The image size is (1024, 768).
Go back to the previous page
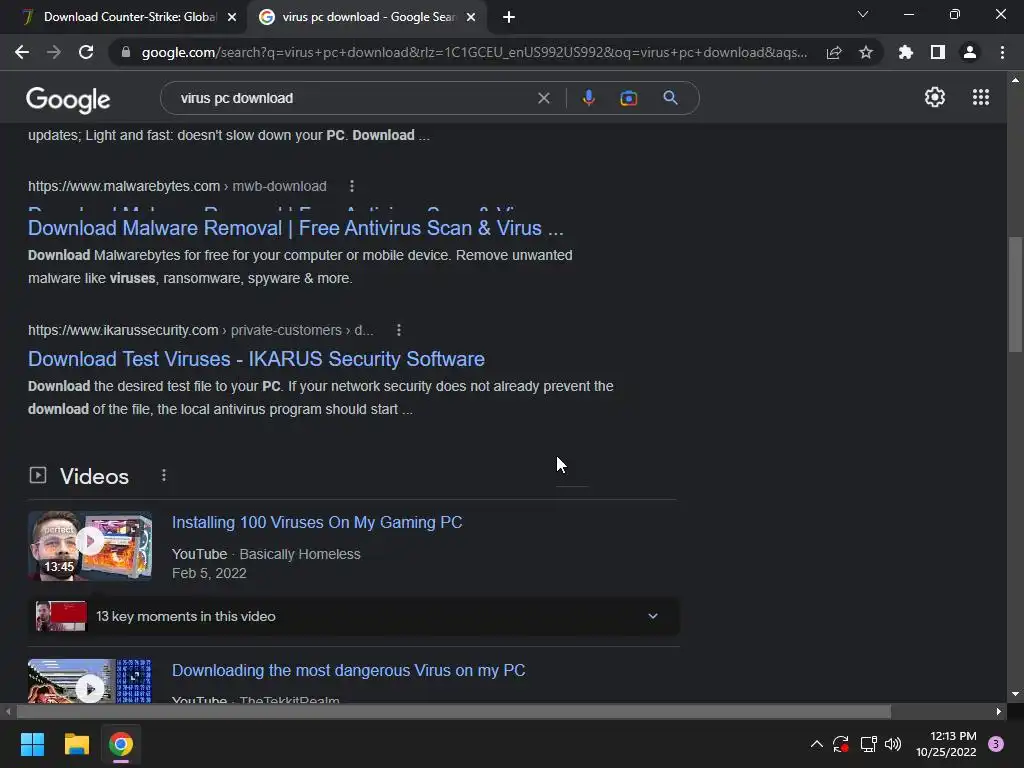(x=22, y=52)
